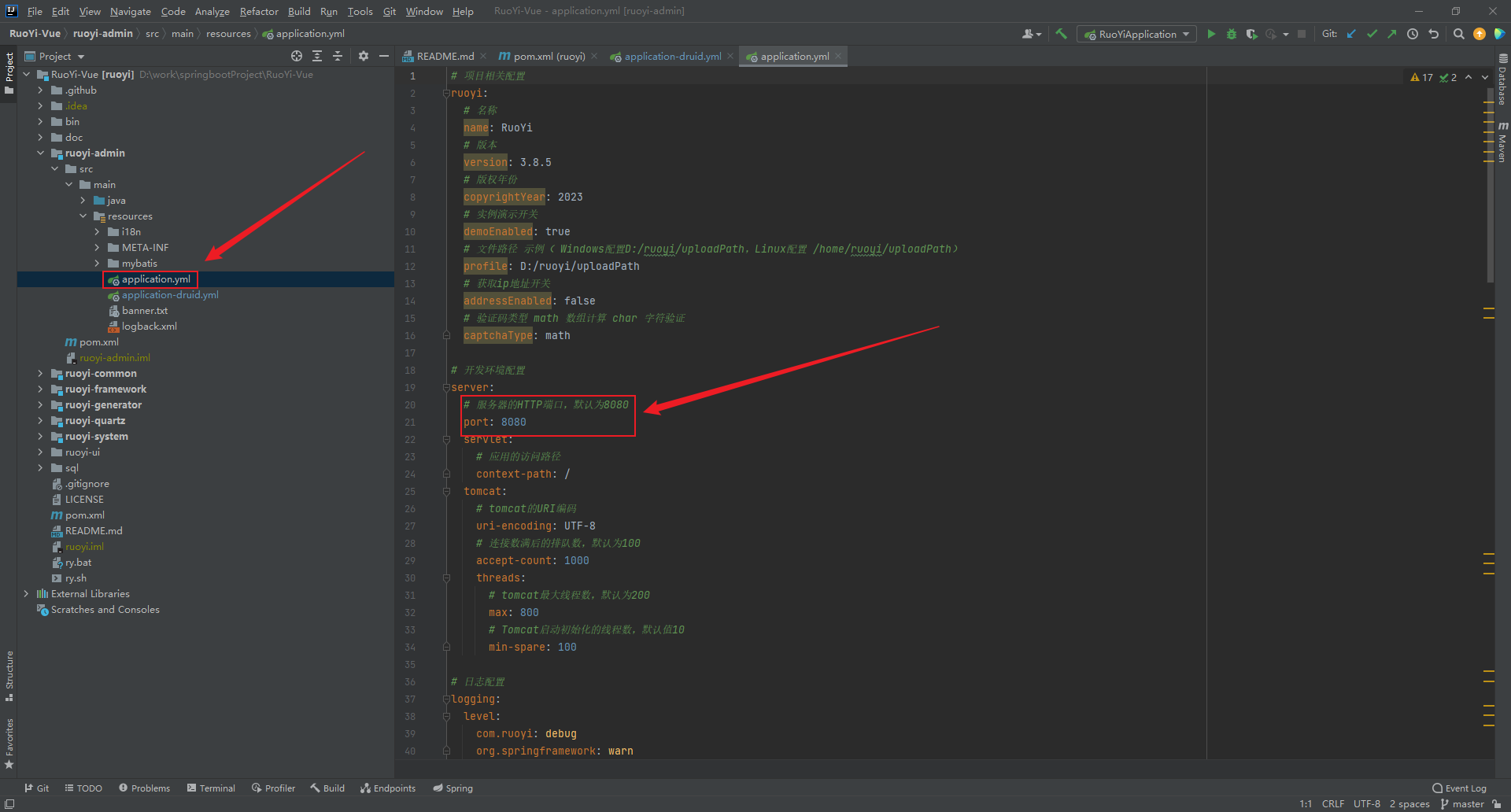The width and height of the screenshot is (1511, 812).
Task: Toggle tool window quick-access icon in bottom-left corner
Action: click(x=9, y=803)
